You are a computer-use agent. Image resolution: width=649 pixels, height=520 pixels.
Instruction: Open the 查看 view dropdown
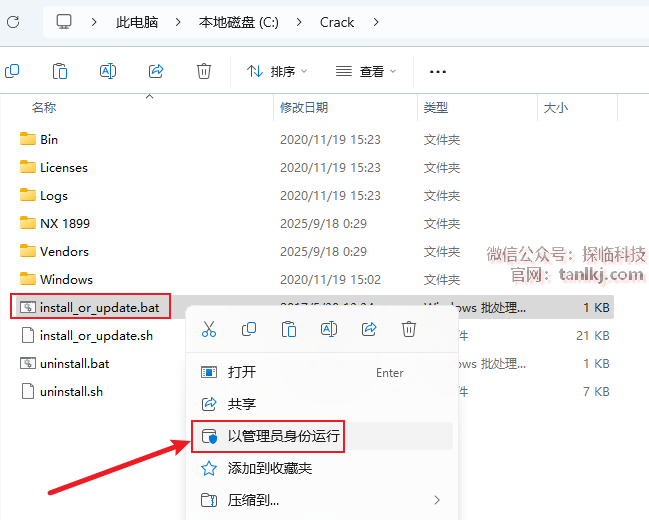point(366,72)
